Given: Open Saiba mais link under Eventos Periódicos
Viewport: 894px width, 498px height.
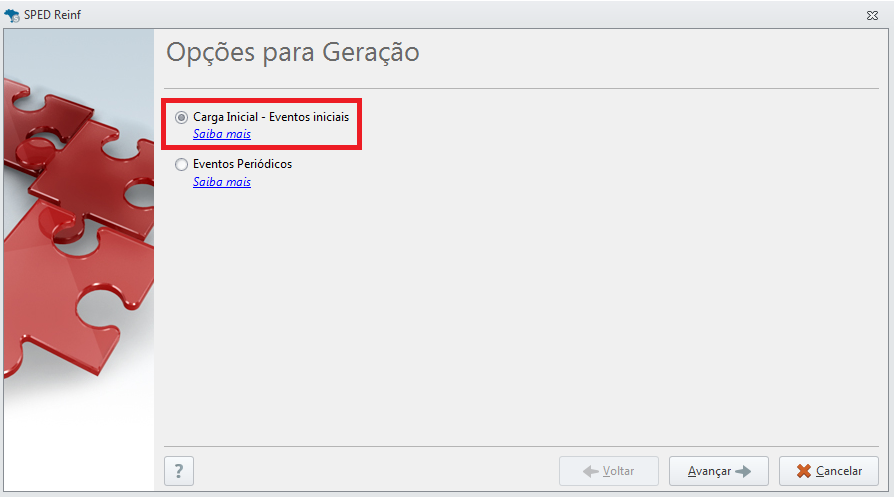Looking at the screenshot, I should coord(222,182).
